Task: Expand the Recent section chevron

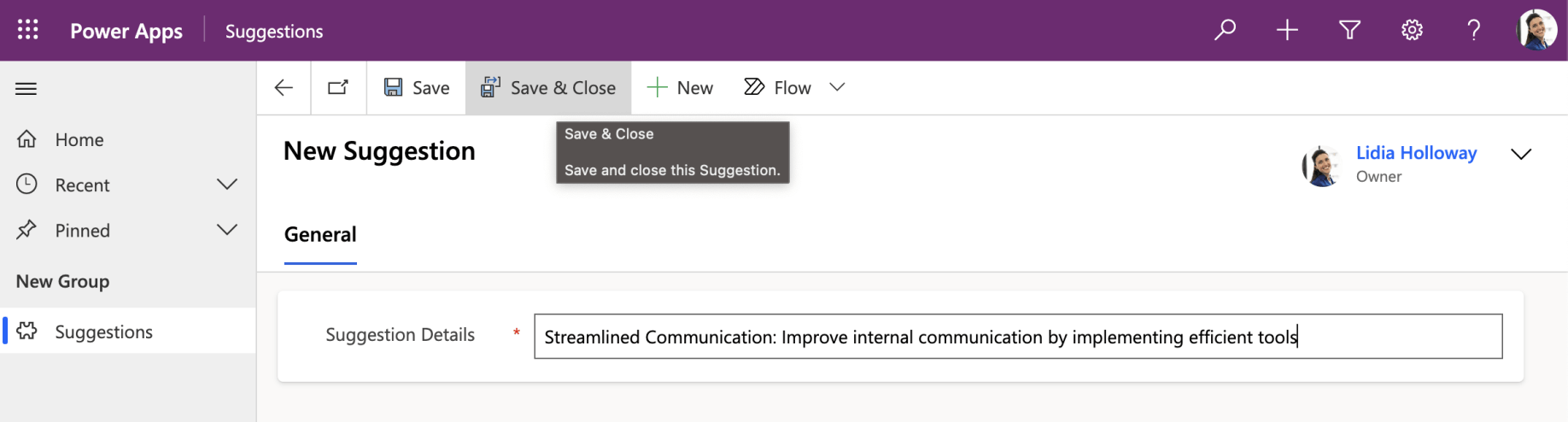Action: tap(227, 185)
